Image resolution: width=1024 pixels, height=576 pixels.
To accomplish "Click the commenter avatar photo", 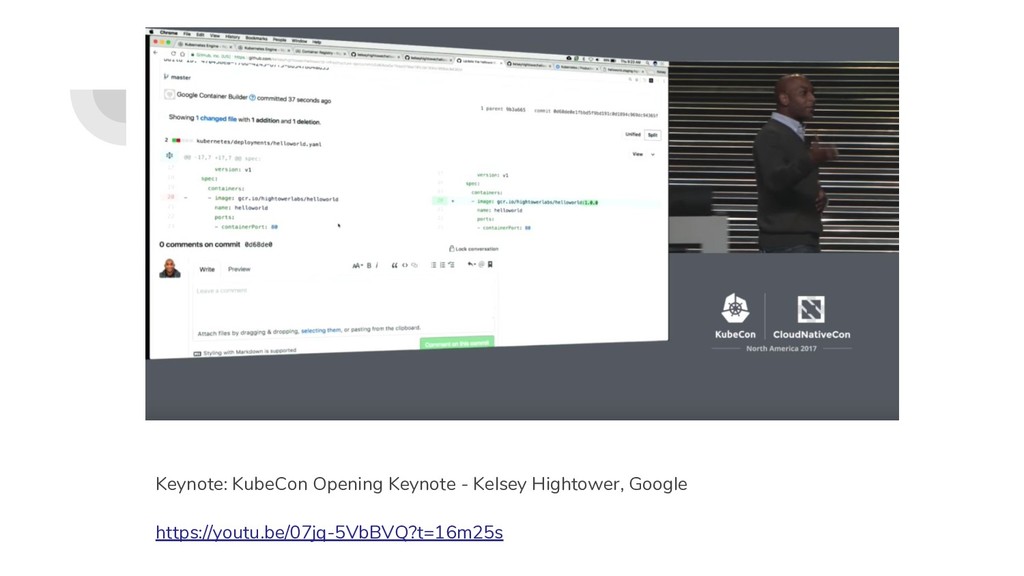I will [x=170, y=268].
